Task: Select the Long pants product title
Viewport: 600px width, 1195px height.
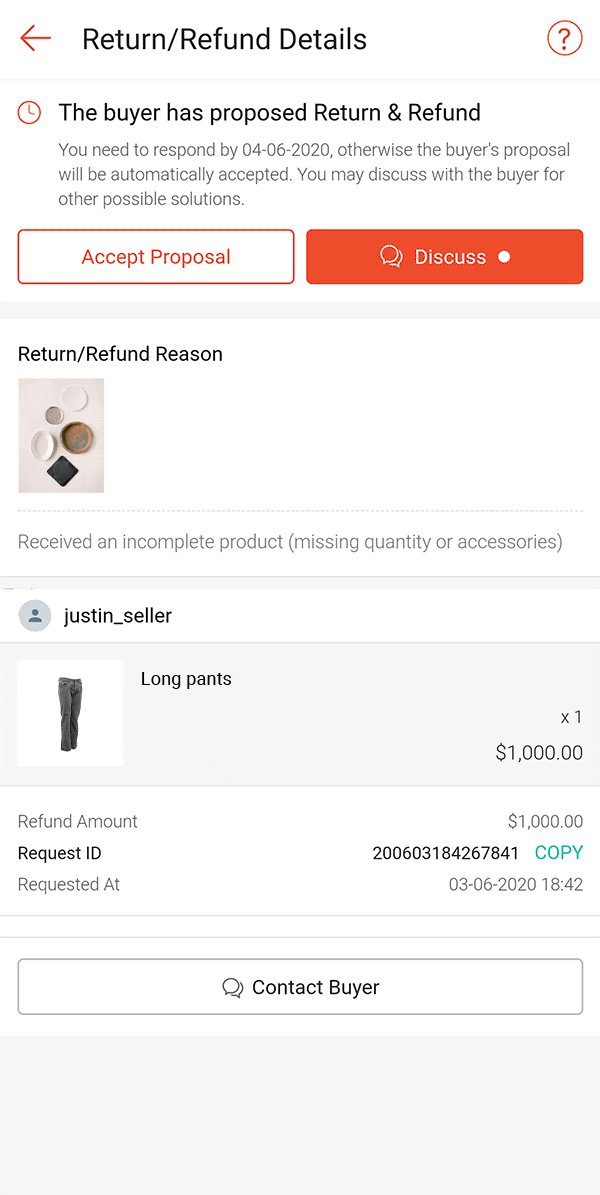Action: click(x=186, y=679)
